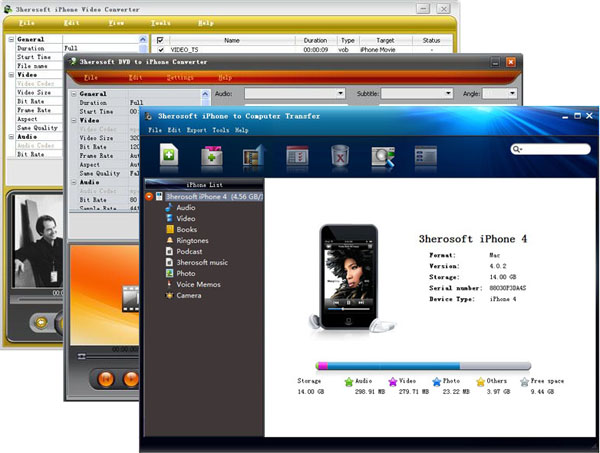
Task: Click the blue Photo star legend icon
Action: [437, 381]
